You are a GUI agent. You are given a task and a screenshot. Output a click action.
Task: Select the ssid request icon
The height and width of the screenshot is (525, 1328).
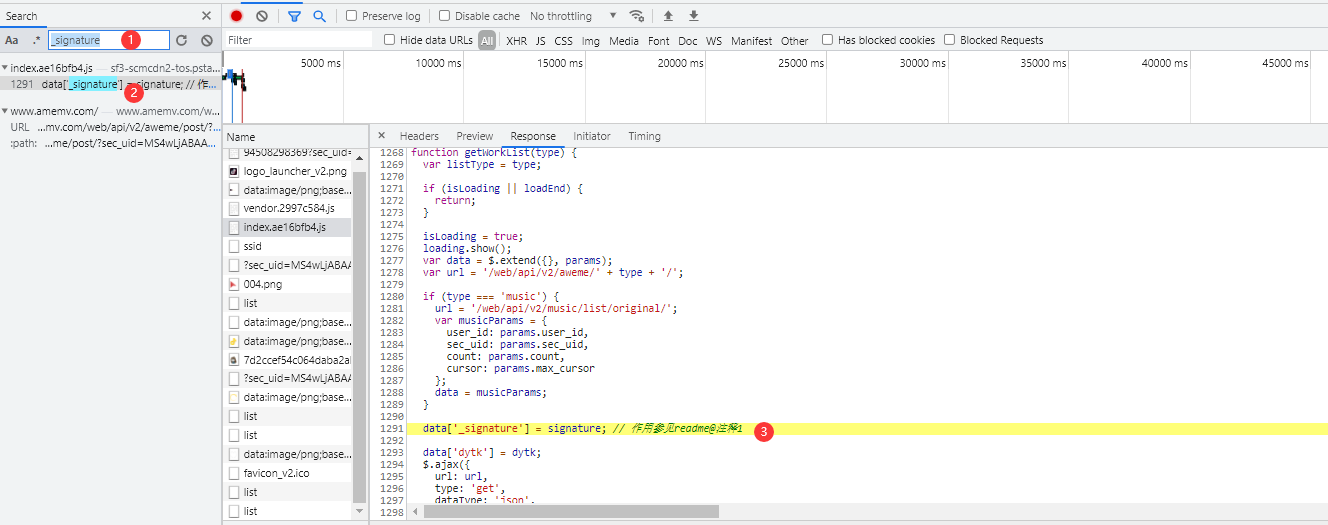coord(234,246)
